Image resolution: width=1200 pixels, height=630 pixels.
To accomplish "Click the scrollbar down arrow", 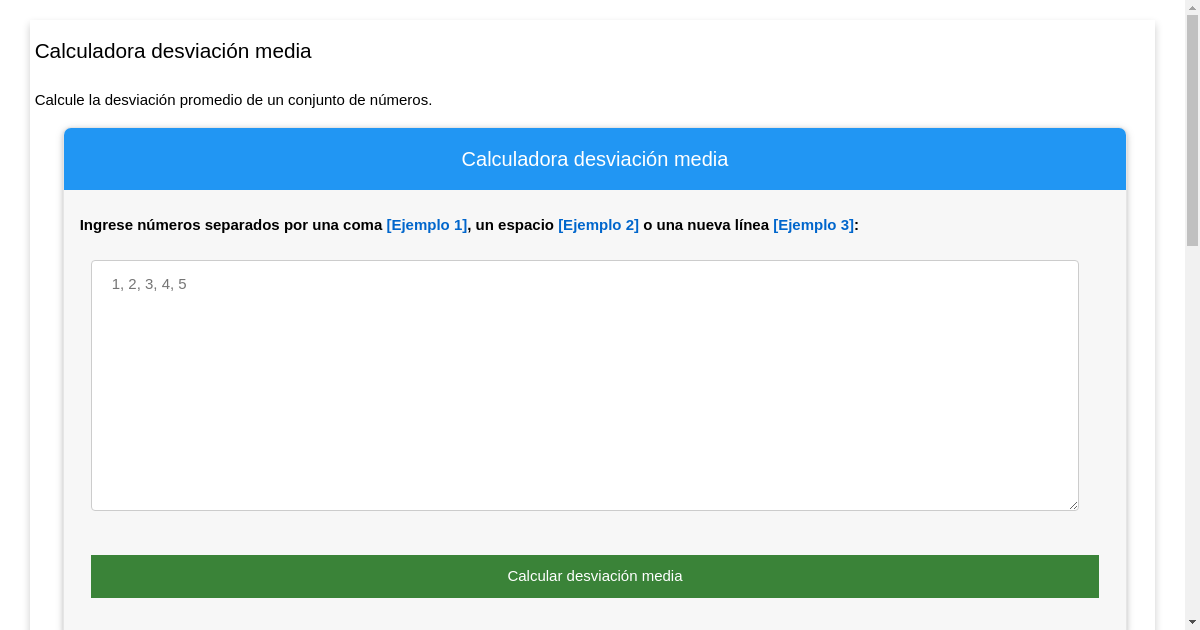I will pyautogui.click(x=1192, y=622).
